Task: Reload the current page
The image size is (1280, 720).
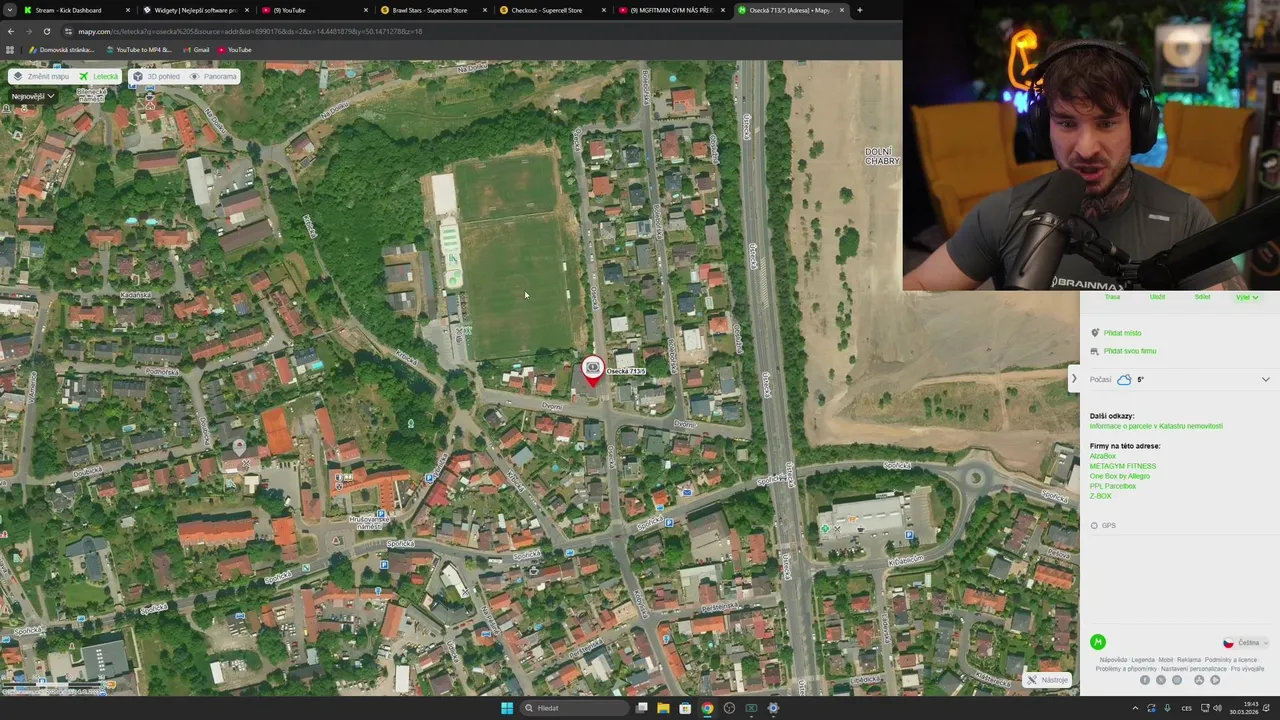Action: tap(46, 31)
